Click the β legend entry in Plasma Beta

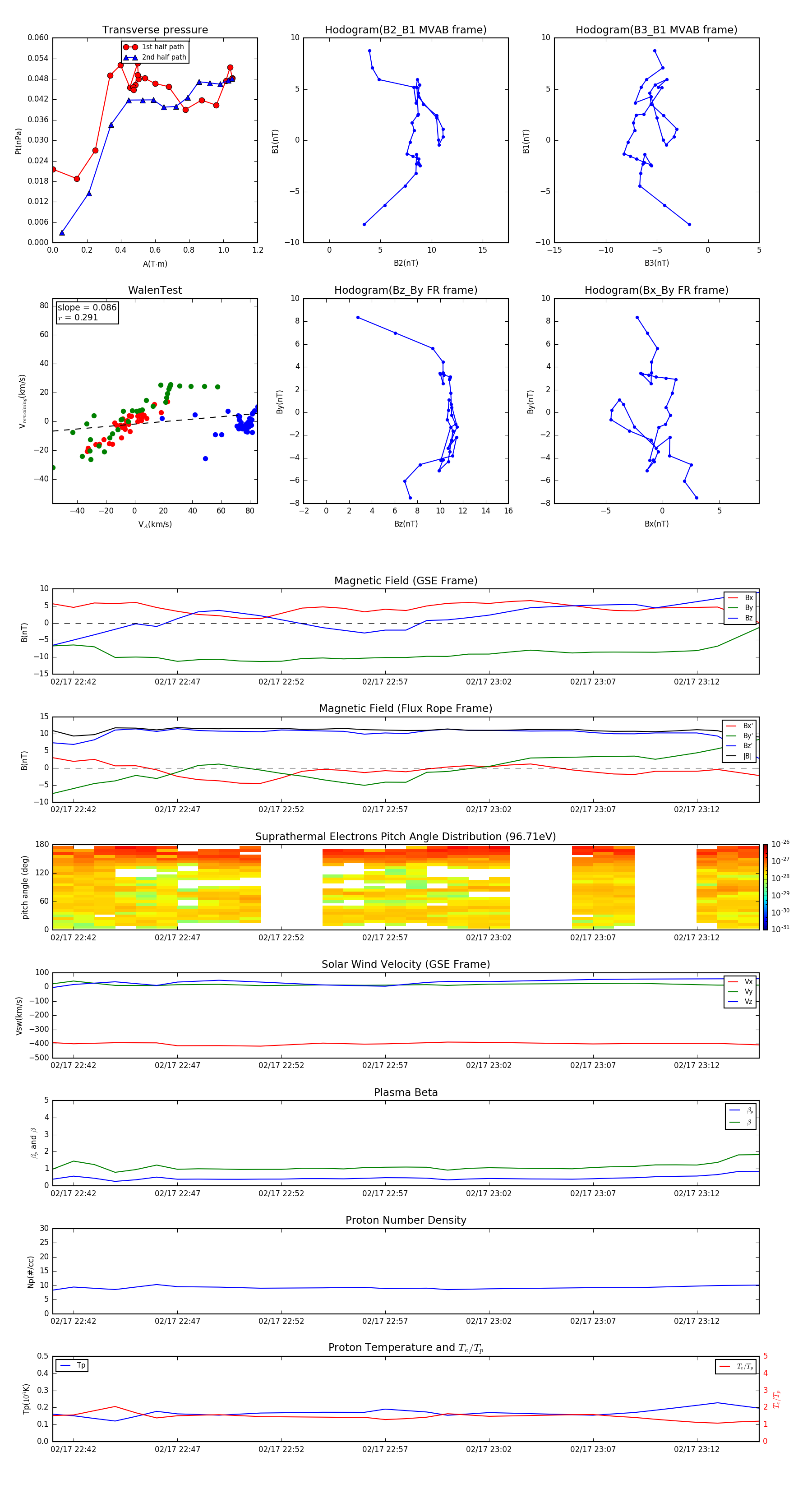741,1123
